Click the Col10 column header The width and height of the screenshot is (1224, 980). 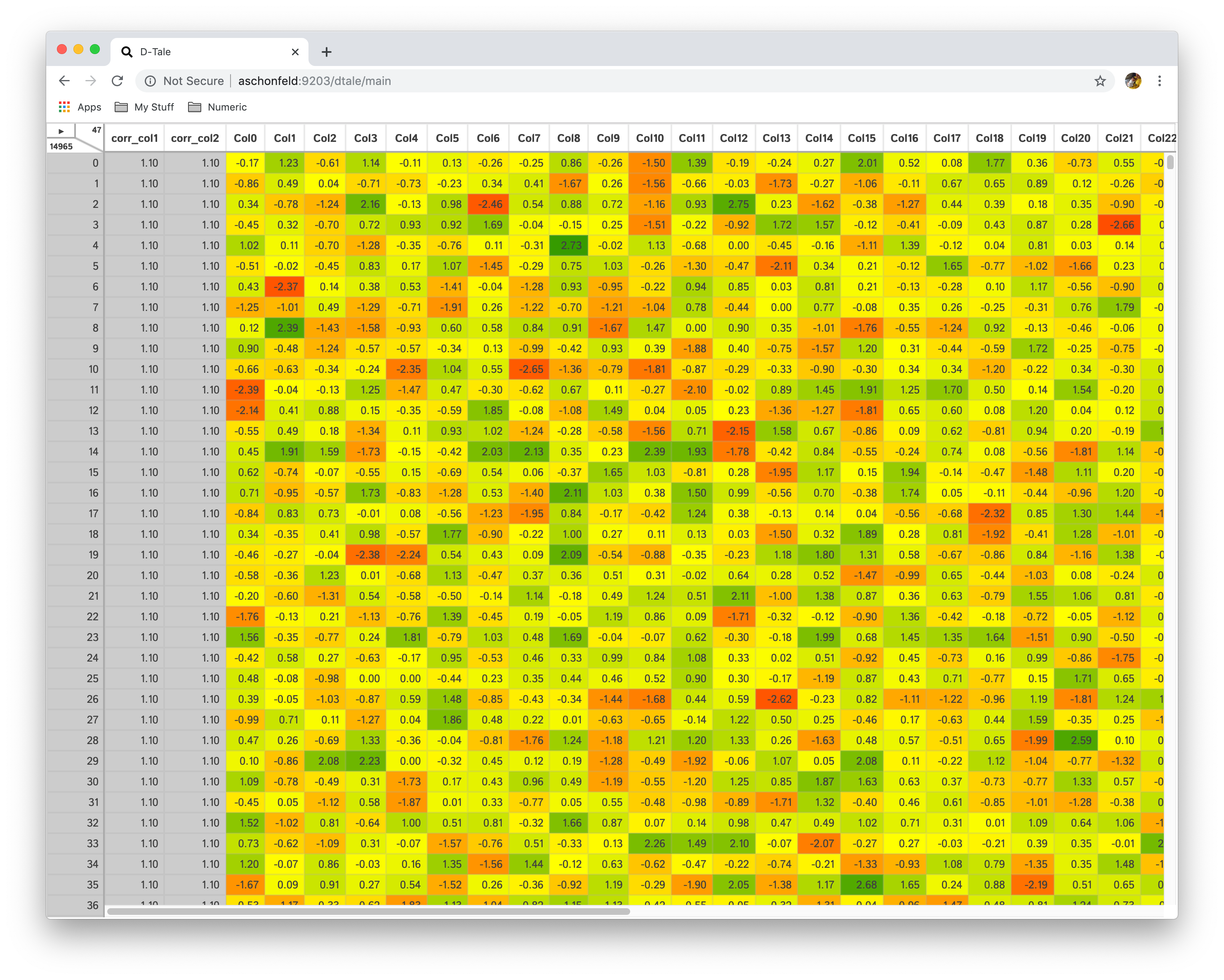click(x=650, y=138)
